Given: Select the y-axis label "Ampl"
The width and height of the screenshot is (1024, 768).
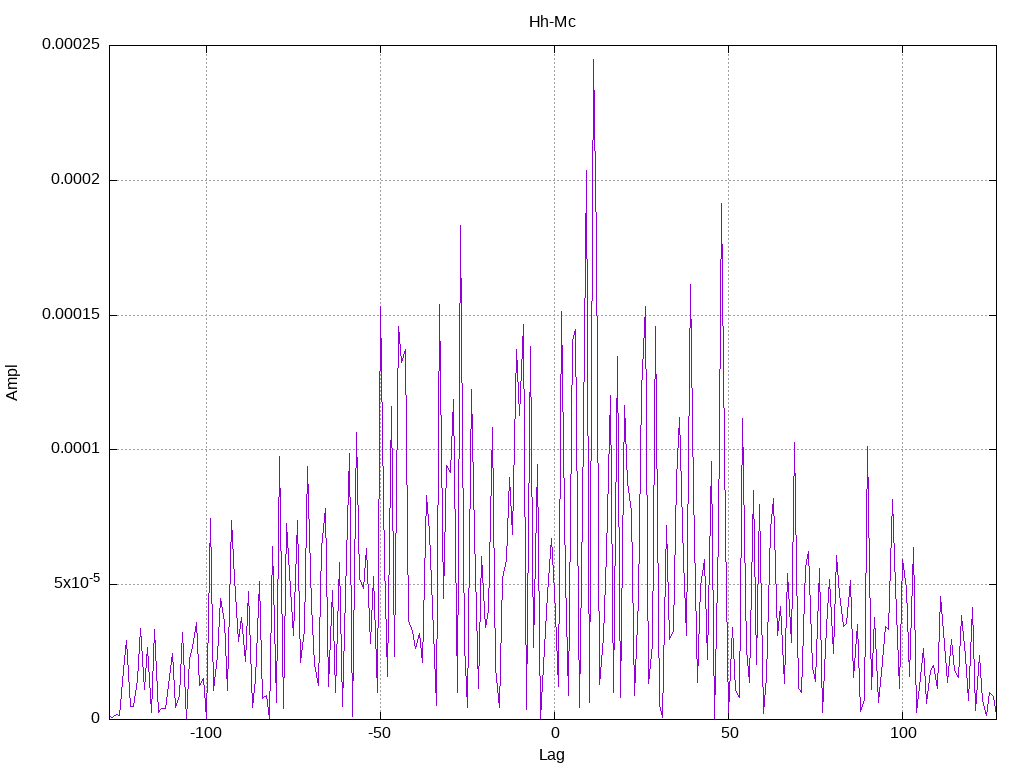Looking at the screenshot, I should (x=12, y=383).
